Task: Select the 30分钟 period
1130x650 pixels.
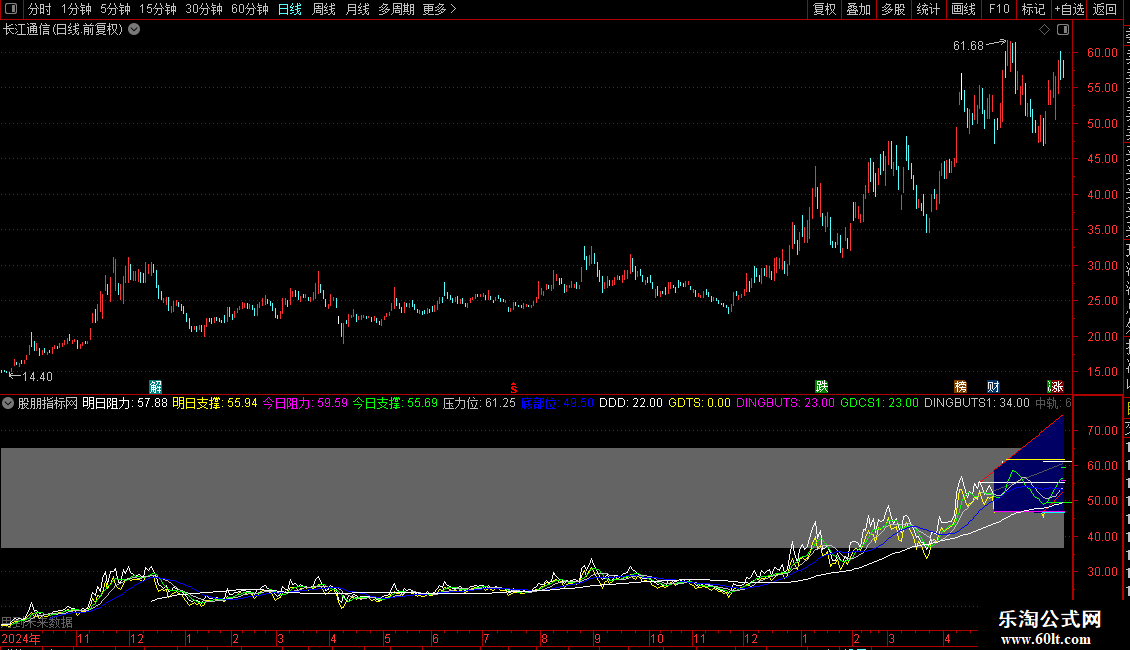Action: coord(204,9)
